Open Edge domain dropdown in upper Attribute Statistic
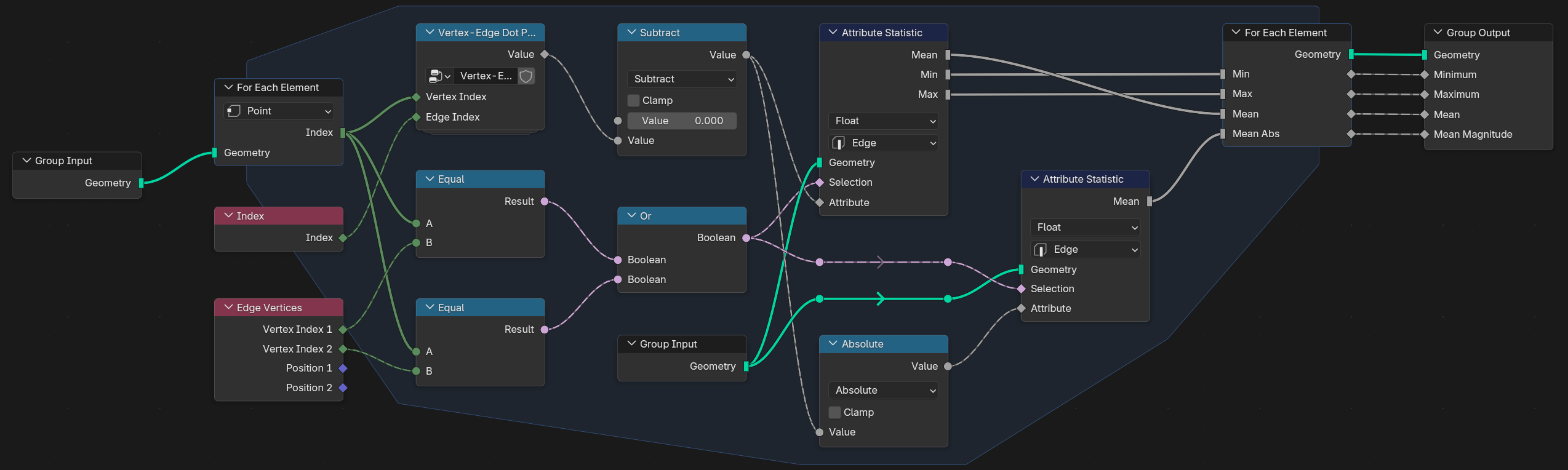The width and height of the screenshot is (1568, 470). pyautogui.click(x=884, y=143)
